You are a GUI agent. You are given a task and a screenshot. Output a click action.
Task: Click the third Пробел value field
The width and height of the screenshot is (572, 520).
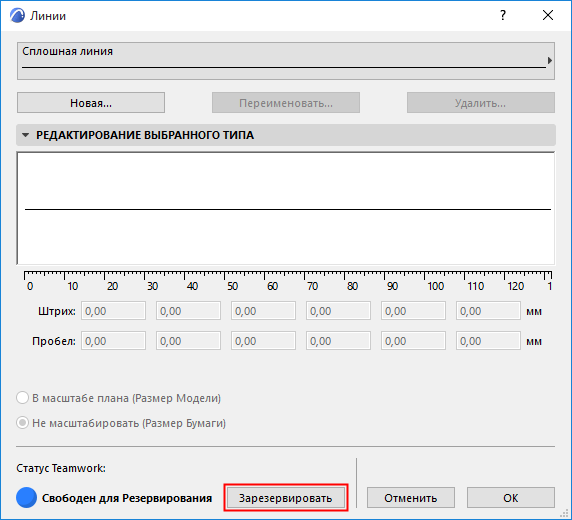263,341
